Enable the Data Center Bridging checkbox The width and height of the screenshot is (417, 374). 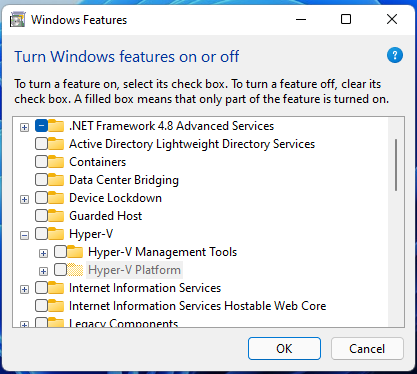click(41, 180)
